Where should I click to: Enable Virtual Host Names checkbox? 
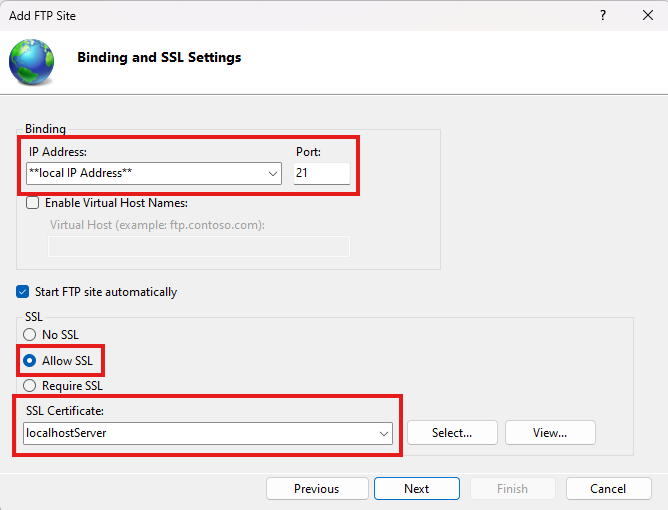coord(33,203)
